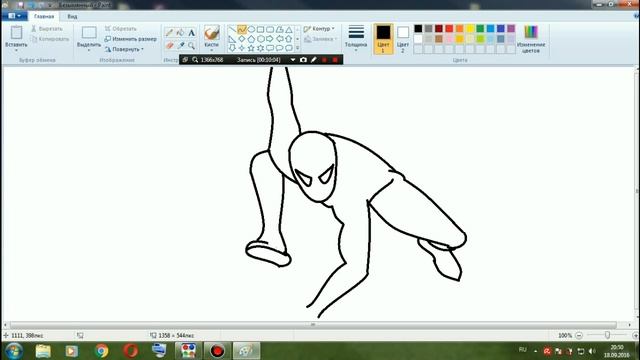Select the Hexagon shape
Viewport: 640px width, 360px height.
point(260,39)
